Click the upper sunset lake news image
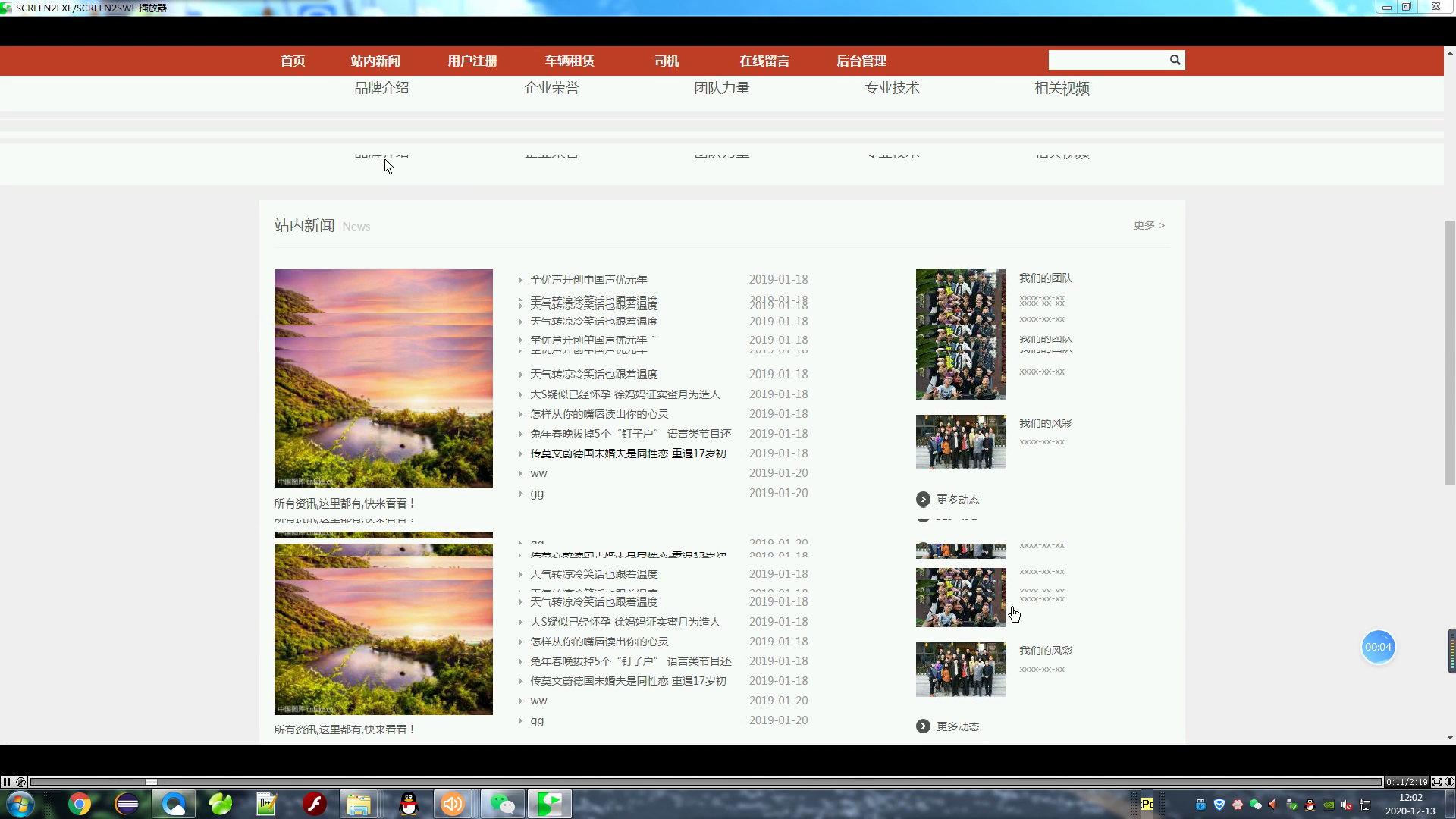The height and width of the screenshot is (819, 1456). tap(384, 378)
